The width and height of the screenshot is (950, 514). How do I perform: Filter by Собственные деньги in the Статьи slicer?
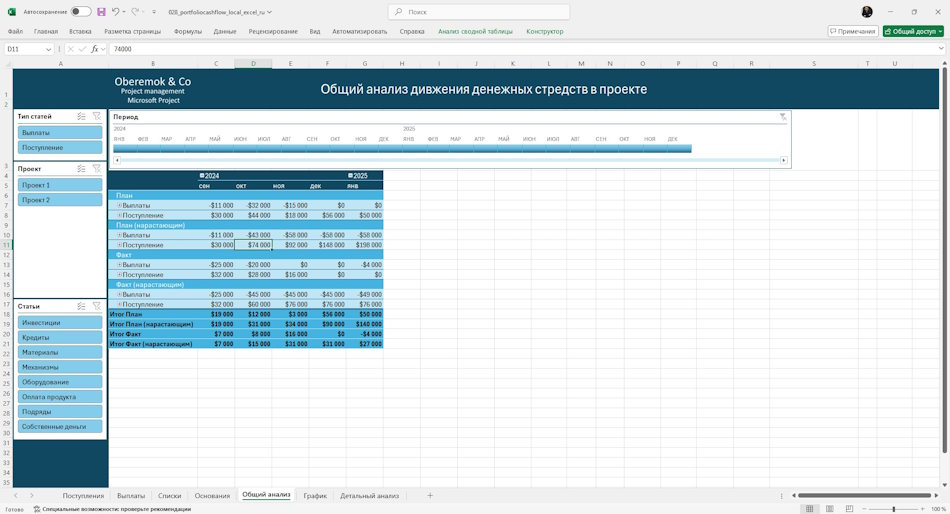coord(60,426)
